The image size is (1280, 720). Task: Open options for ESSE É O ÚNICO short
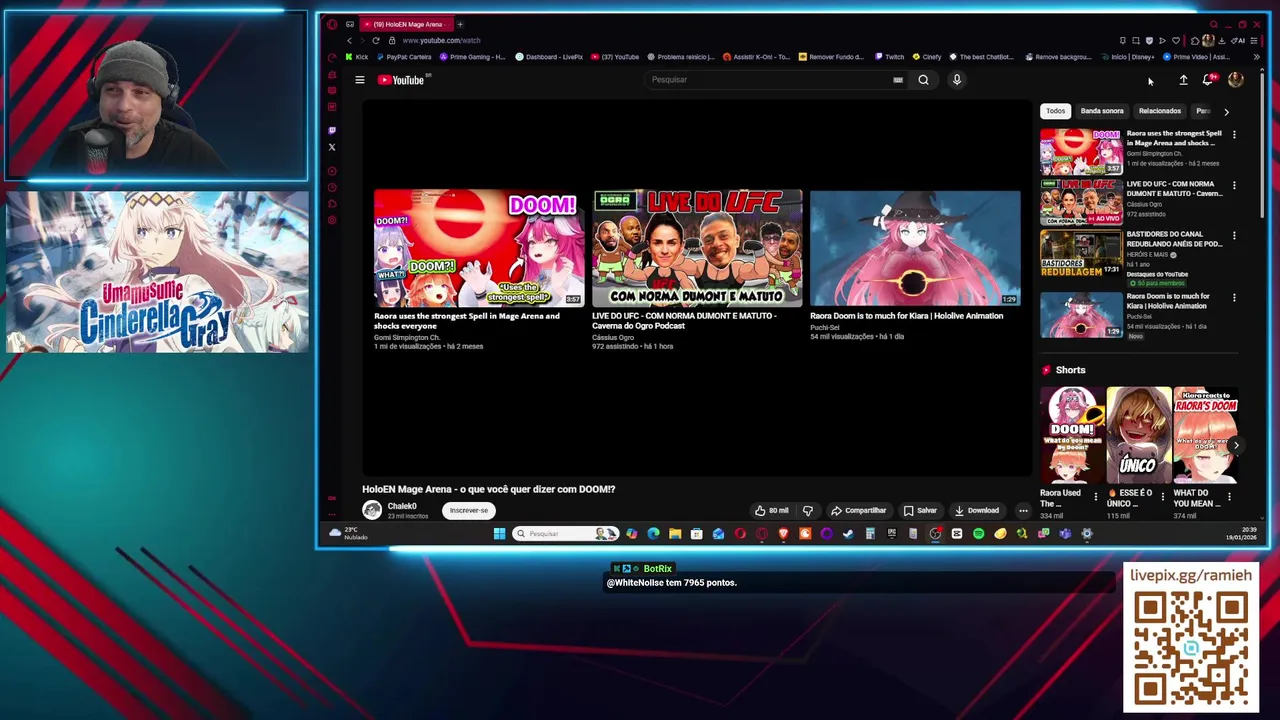tap(1162, 497)
